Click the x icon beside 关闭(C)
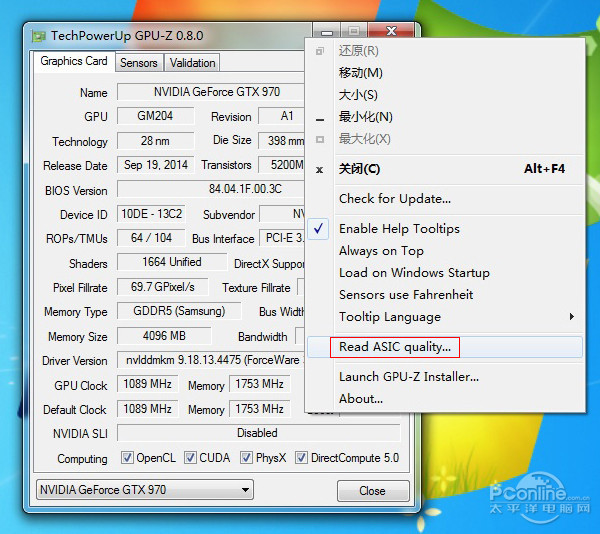Screen dimensions: 600x534 (x=320, y=170)
